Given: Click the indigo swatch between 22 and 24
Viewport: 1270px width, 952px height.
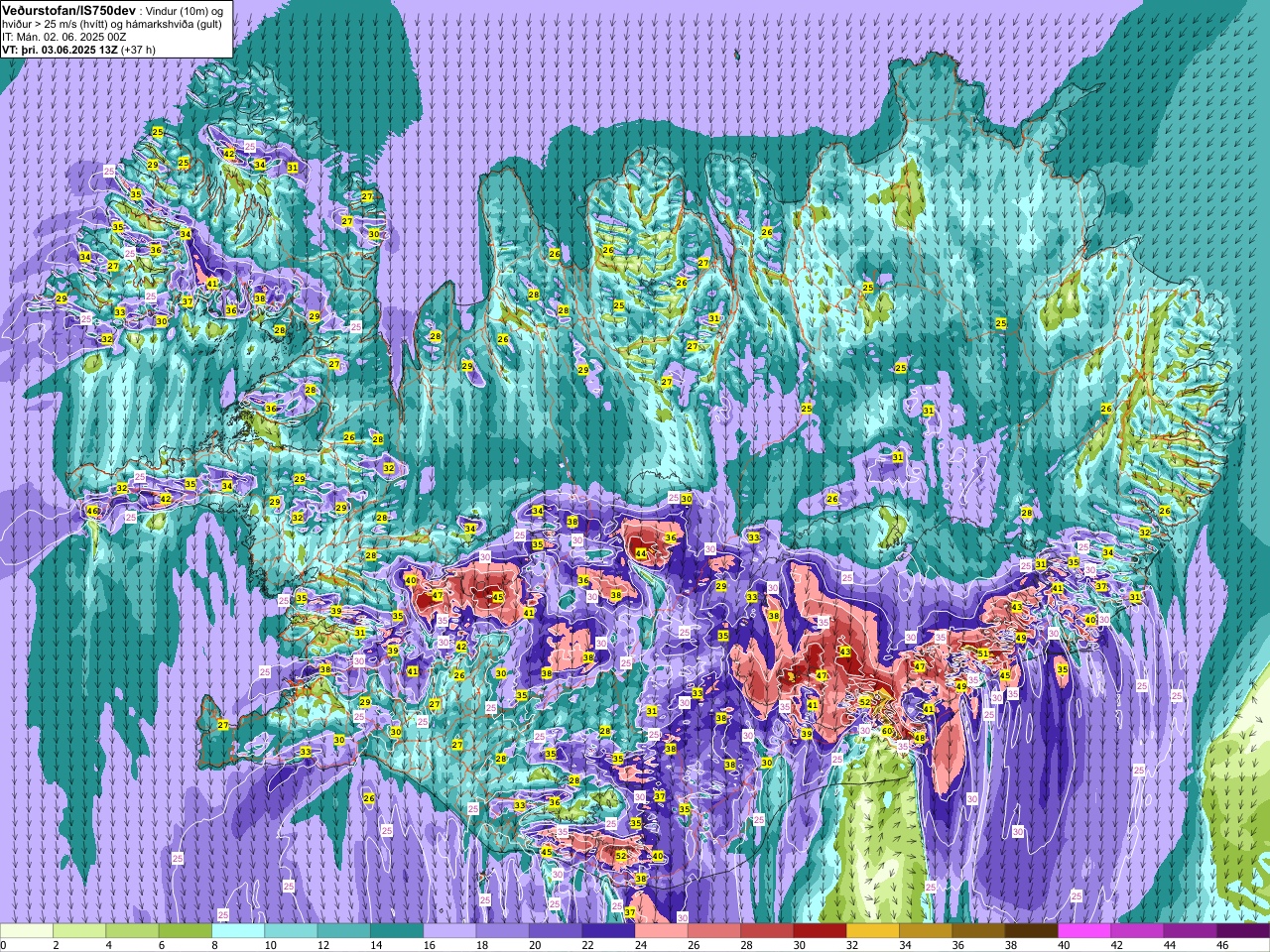Looking at the screenshot, I should 608,932.
